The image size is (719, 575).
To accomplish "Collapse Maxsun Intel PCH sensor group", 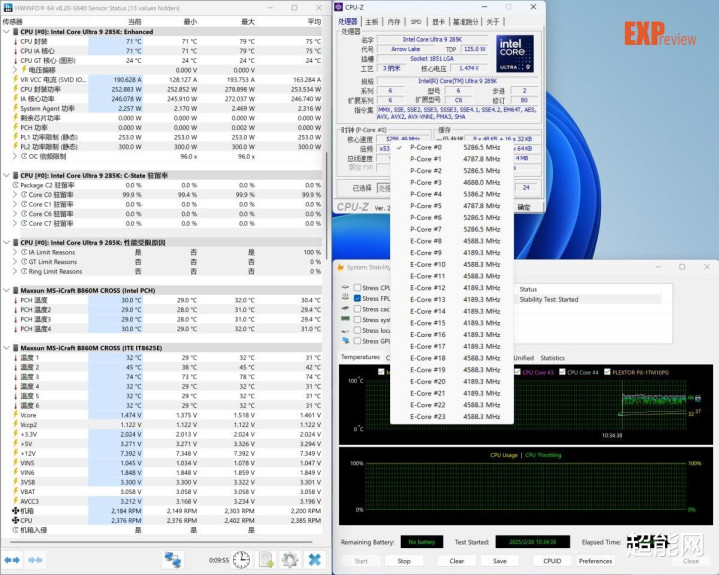I will [6, 290].
